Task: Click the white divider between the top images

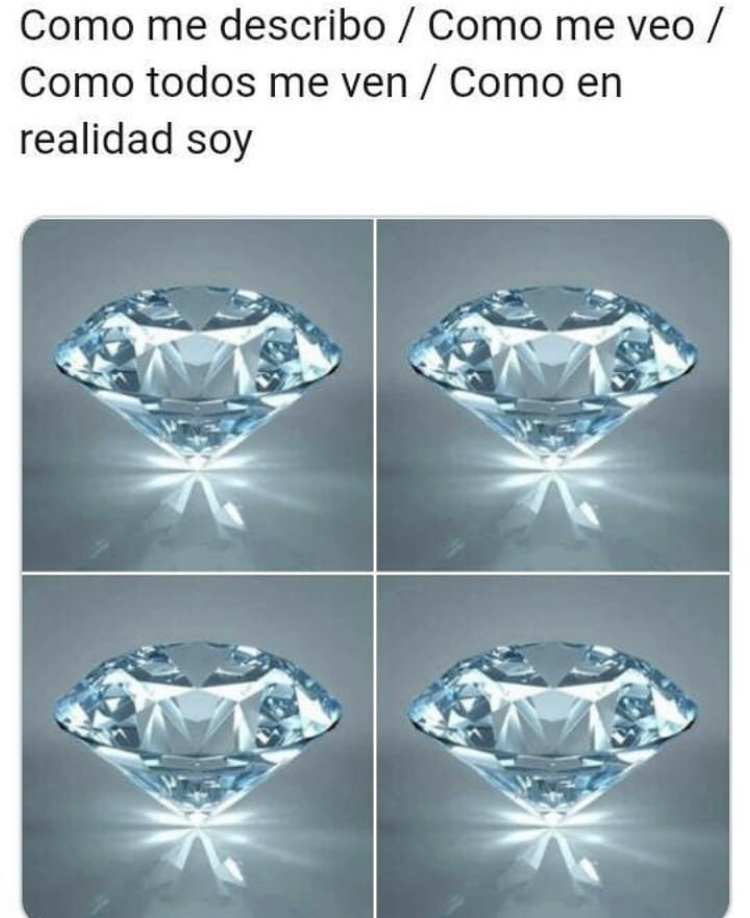Action: pyautogui.click(x=375, y=395)
